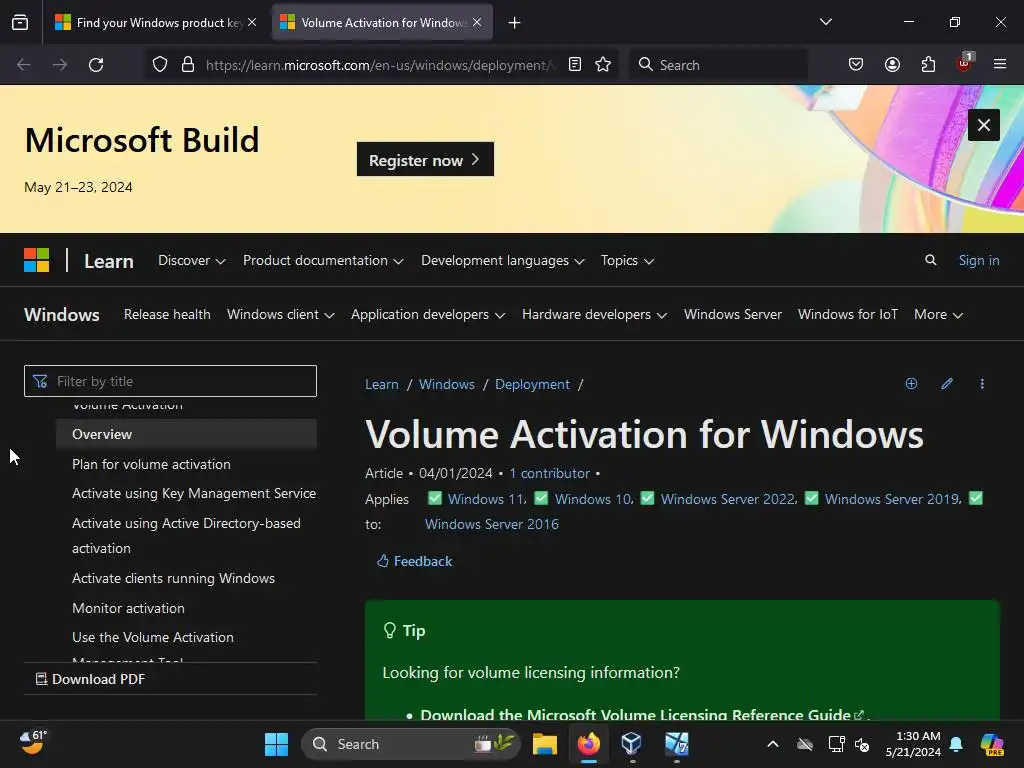Click the taskbar Search box

(411, 744)
